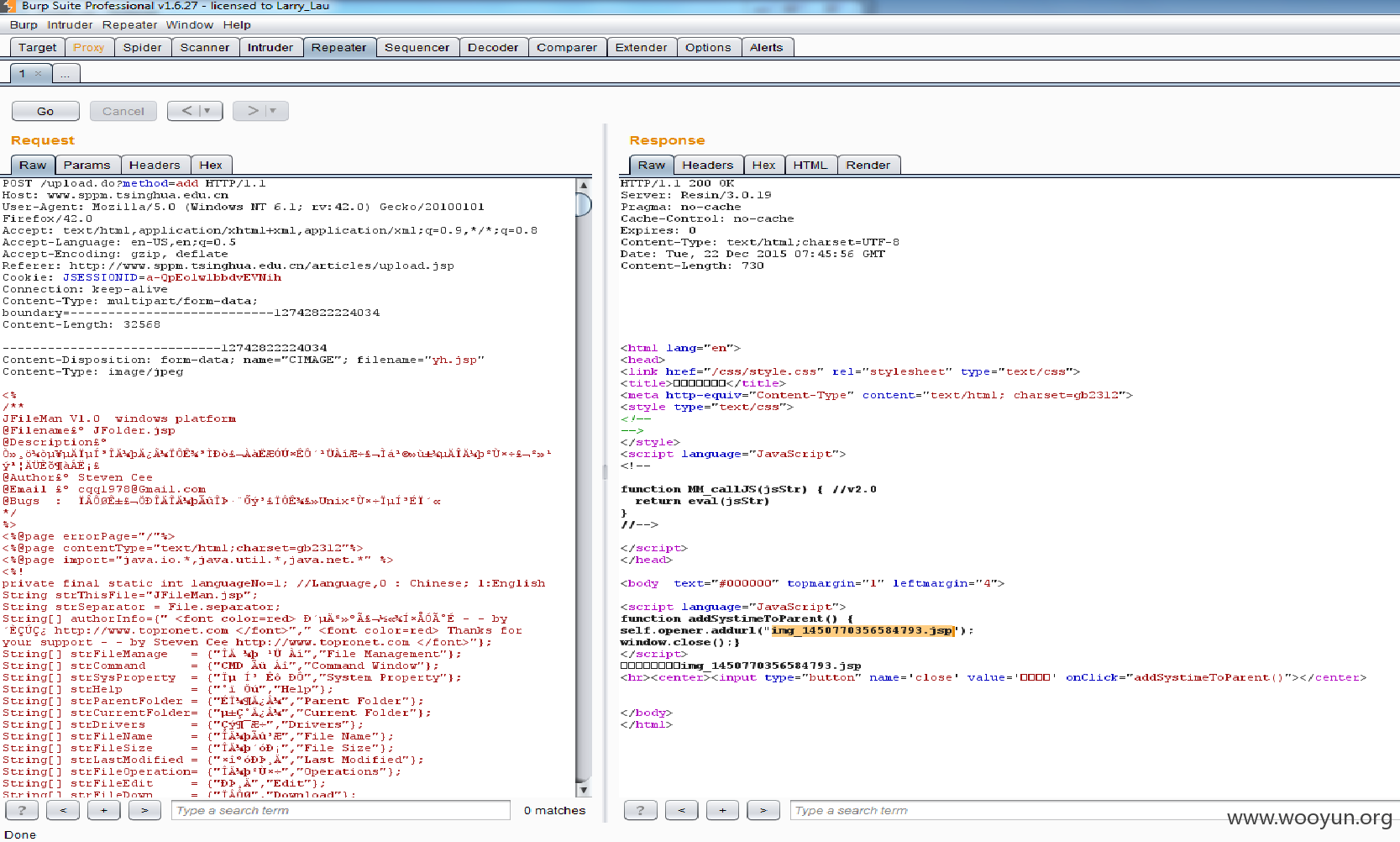This screenshot has width=1400, height=842.
Task: Click the Burp Suite window title icon
Action: coord(8,6)
